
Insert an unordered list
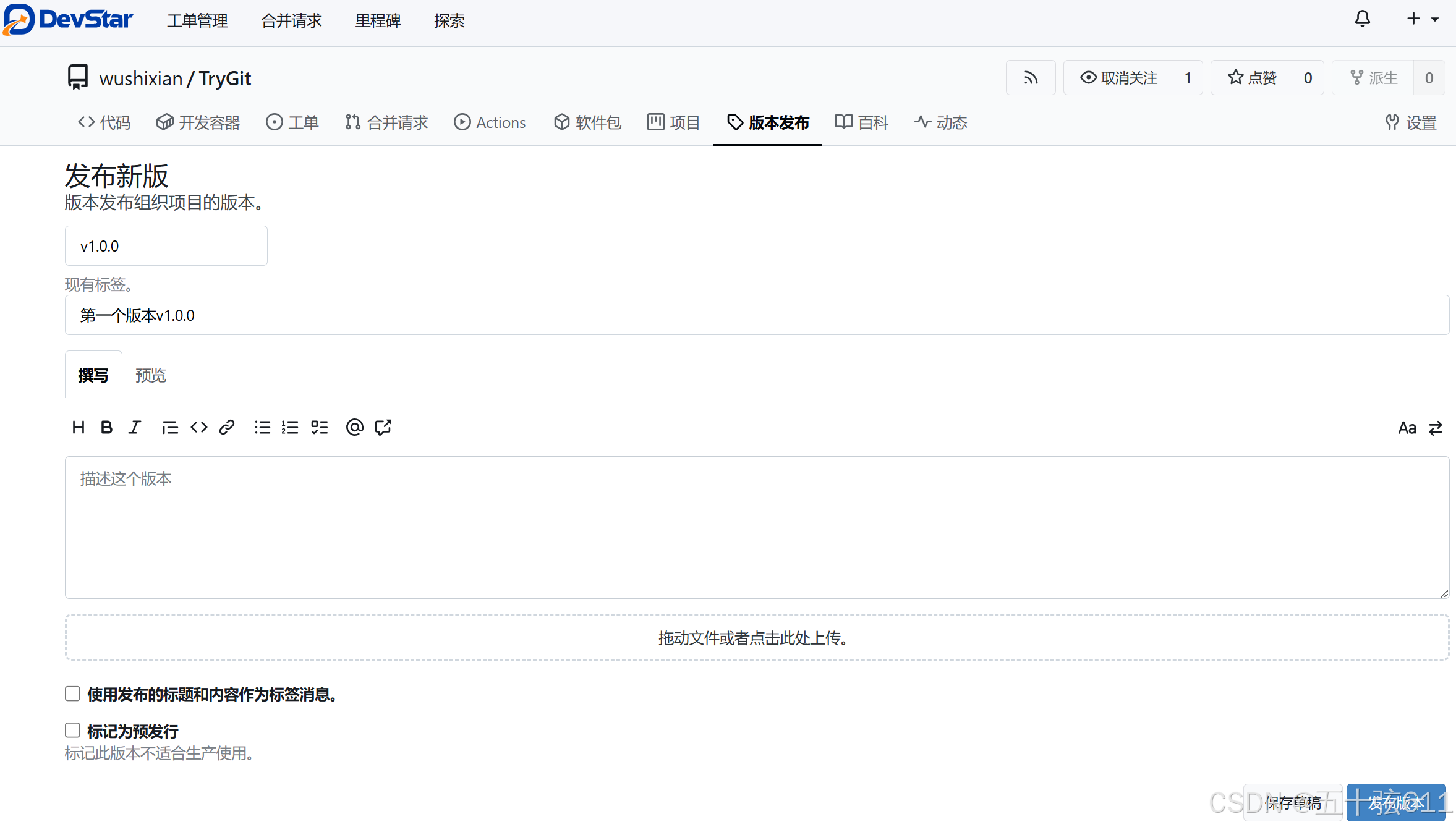point(262,427)
